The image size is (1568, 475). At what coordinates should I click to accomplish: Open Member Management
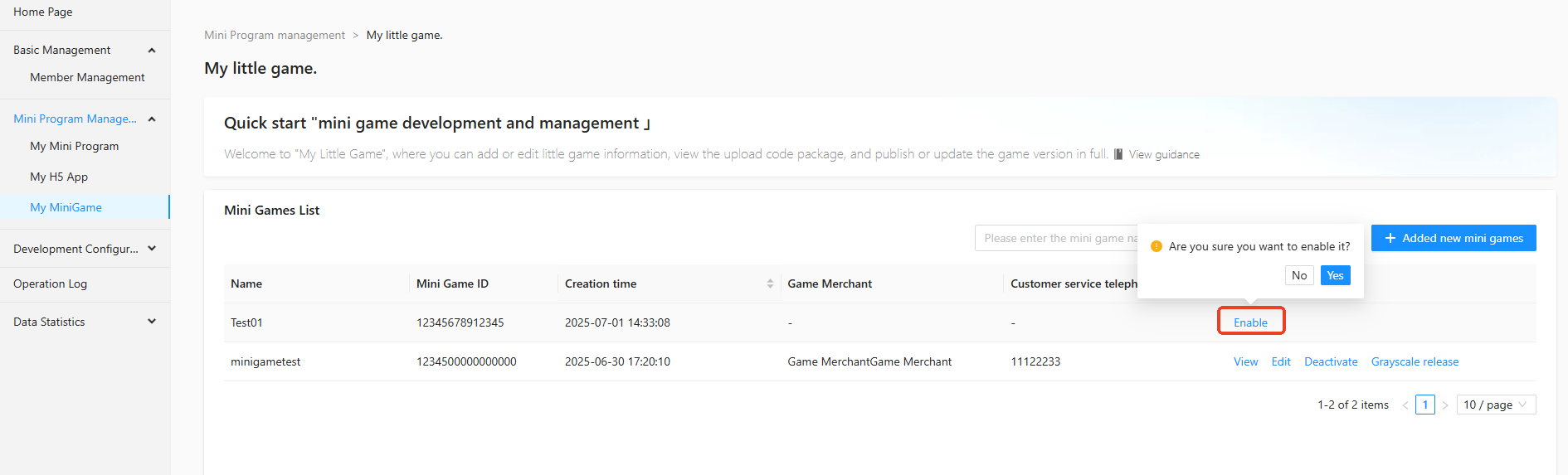pos(87,77)
